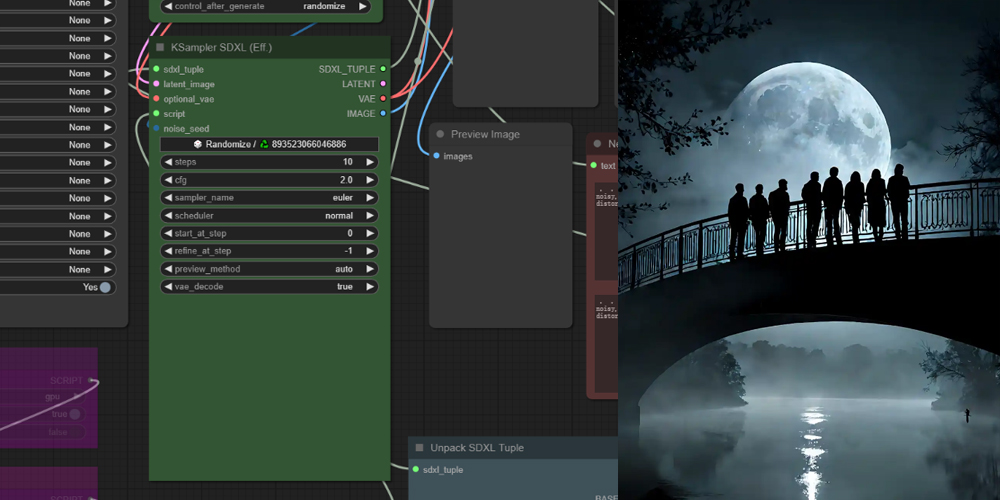Screen dimensions: 1000x500
Task: Decrease steps with the left arrow
Action: pos(168,162)
